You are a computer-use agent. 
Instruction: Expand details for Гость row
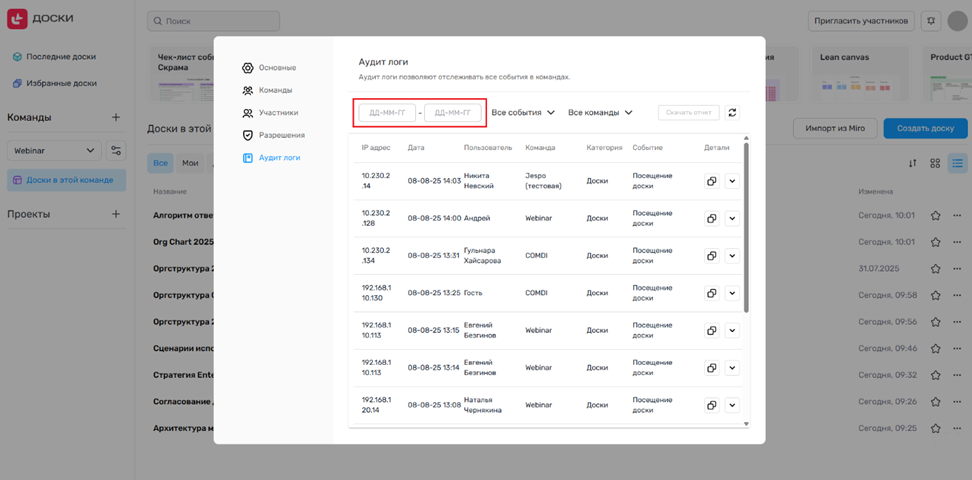pos(732,293)
